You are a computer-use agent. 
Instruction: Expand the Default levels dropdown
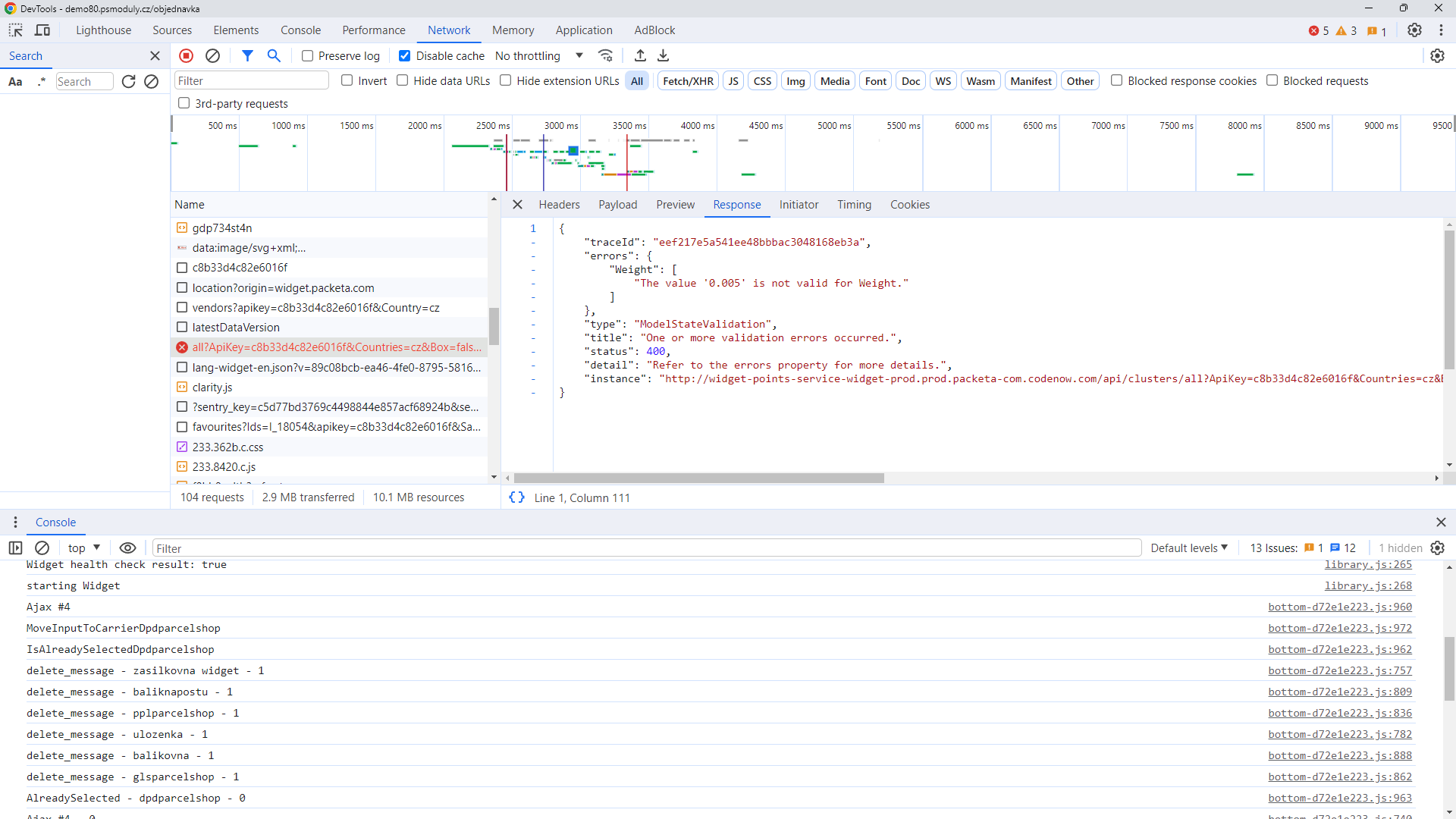(x=1188, y=548)
